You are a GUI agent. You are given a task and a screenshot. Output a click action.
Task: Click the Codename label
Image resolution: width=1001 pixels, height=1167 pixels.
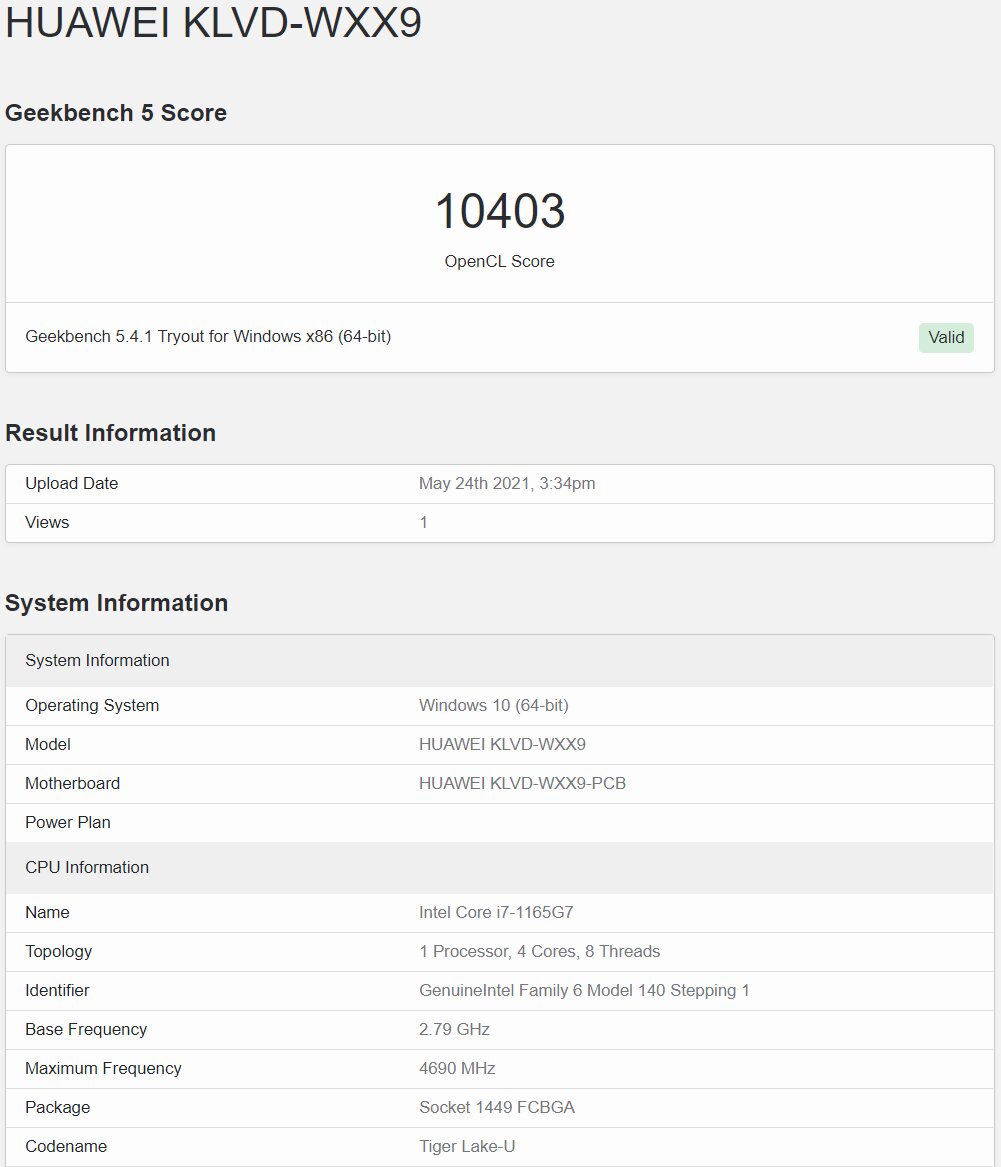(66, 1146)
